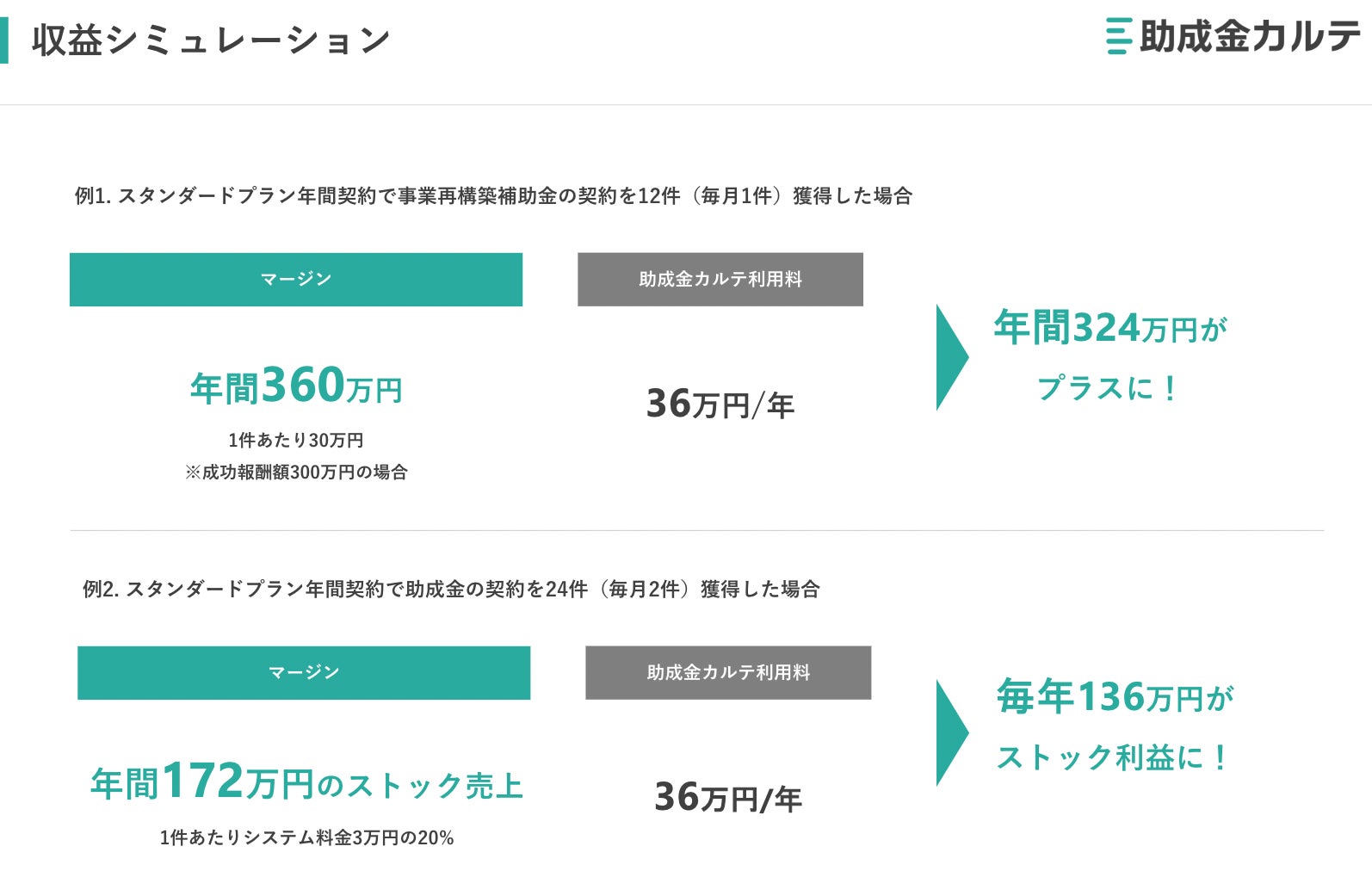Screen dimensions: 1372x871
Task: Click the example 2 description heading
Action: [x=450, y=590]
